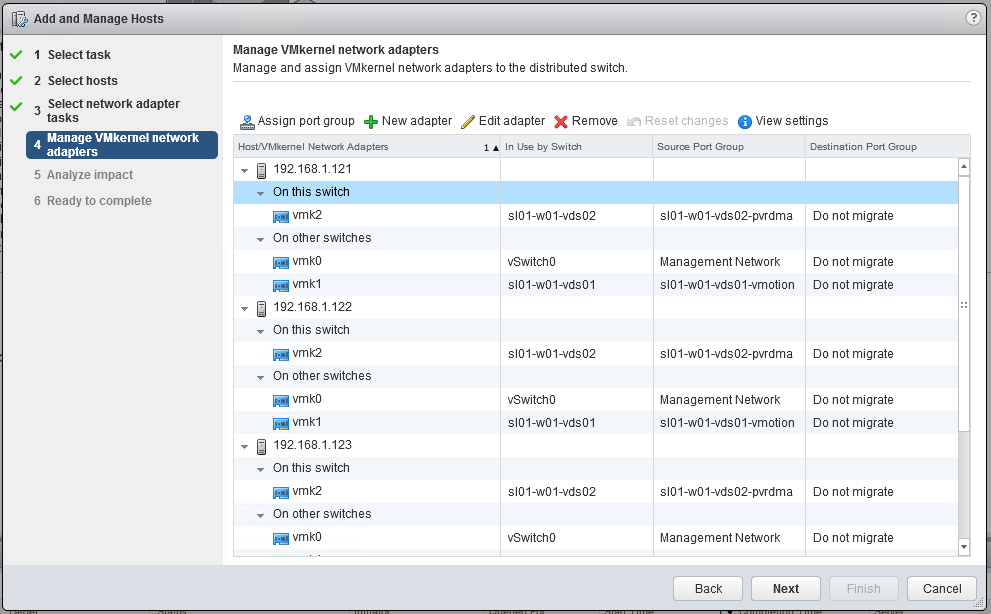Select the host icon for 192.168.1.122
Screen dimensions: 991x614
(x=261, y=308)
